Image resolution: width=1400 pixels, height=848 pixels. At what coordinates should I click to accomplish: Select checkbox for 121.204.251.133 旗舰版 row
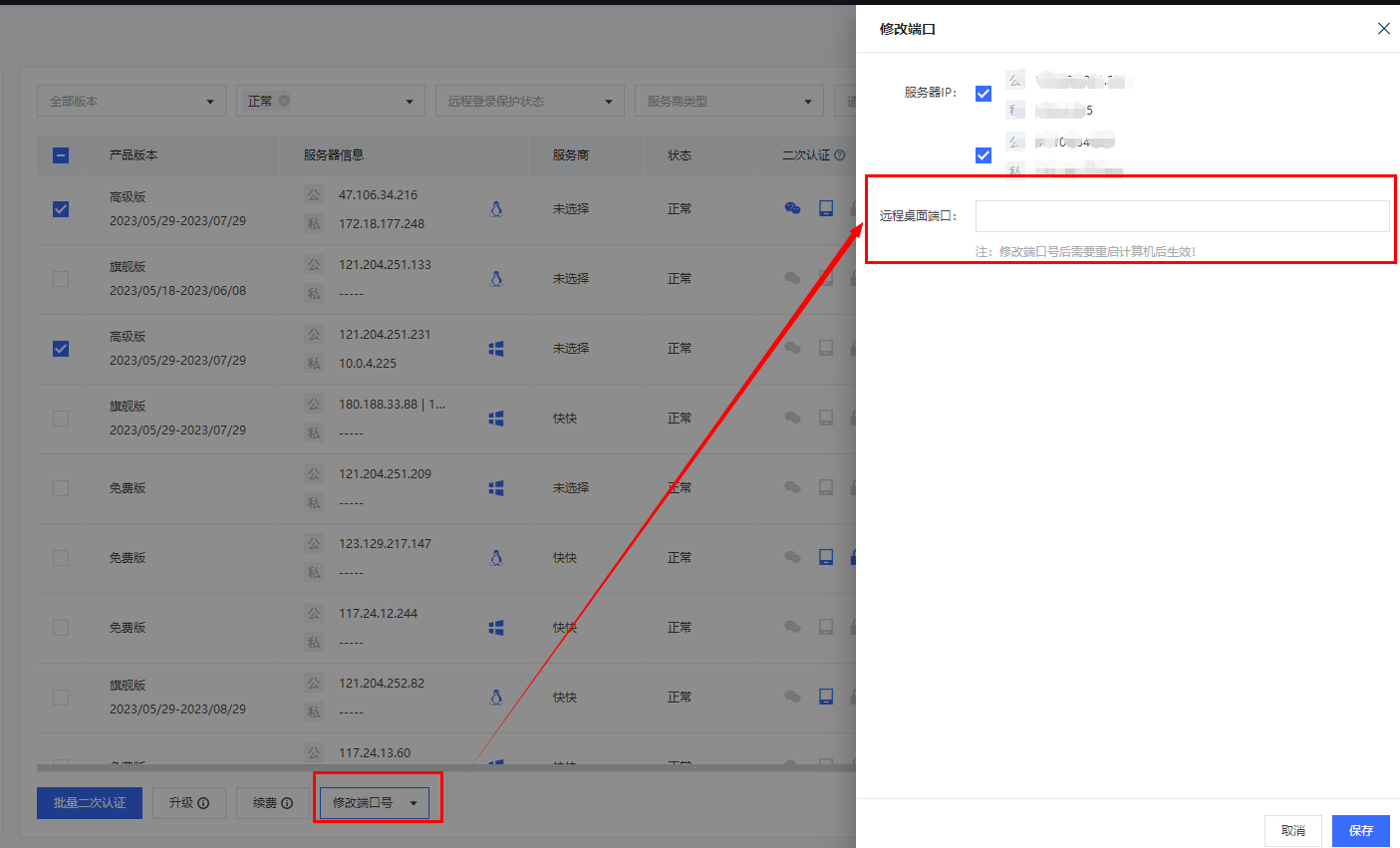[61, 279]
